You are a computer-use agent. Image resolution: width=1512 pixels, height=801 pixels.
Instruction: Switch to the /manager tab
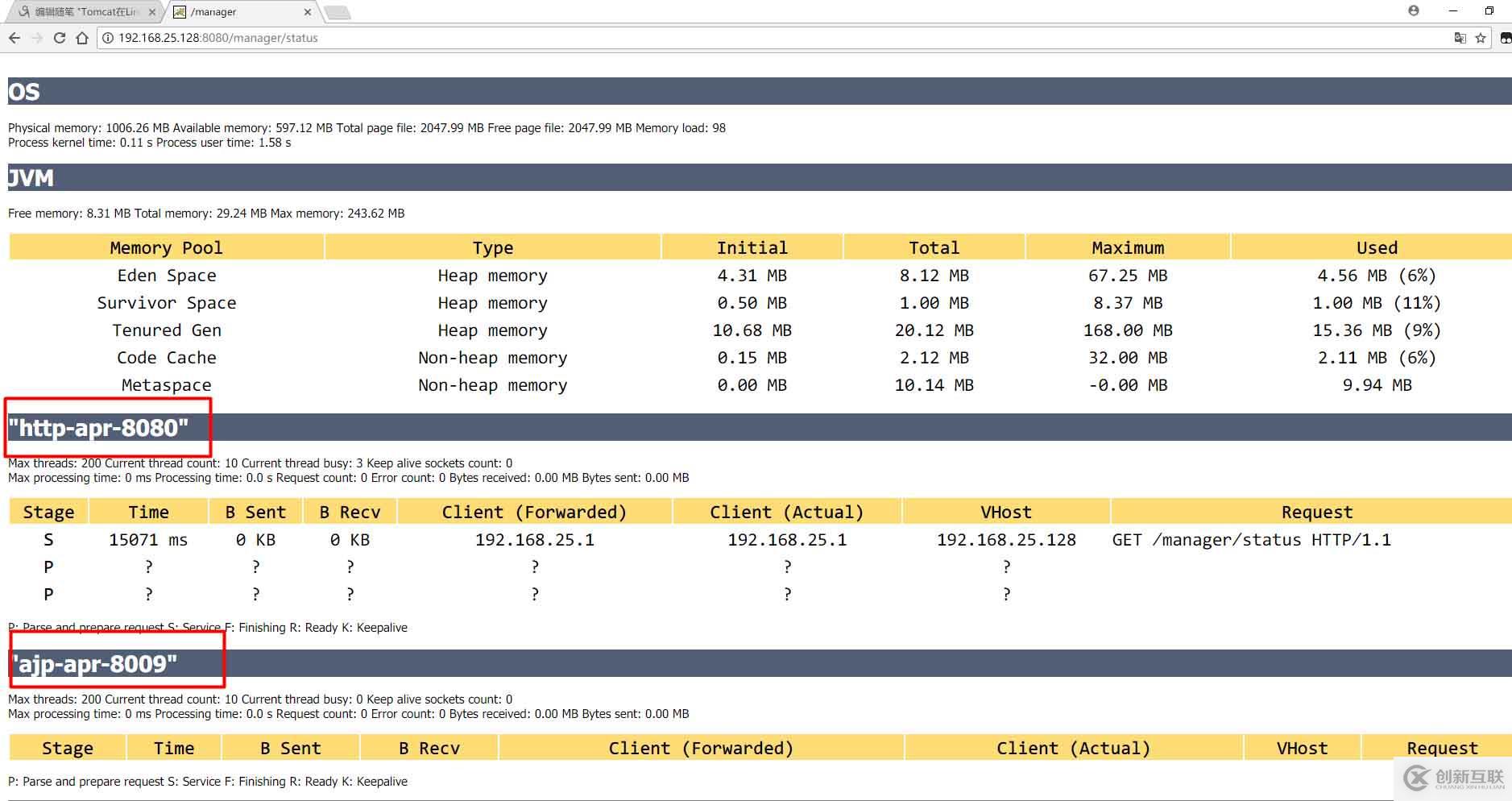tap(240, 12)
